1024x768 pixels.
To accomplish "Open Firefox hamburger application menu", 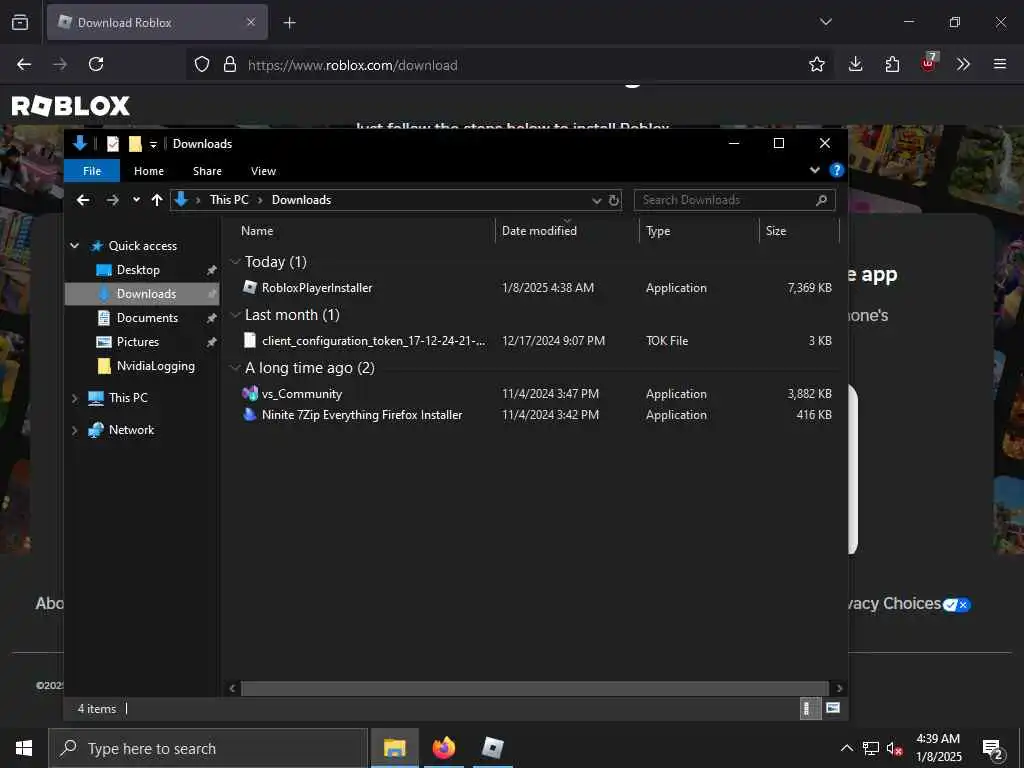I will pos(1000,64).
